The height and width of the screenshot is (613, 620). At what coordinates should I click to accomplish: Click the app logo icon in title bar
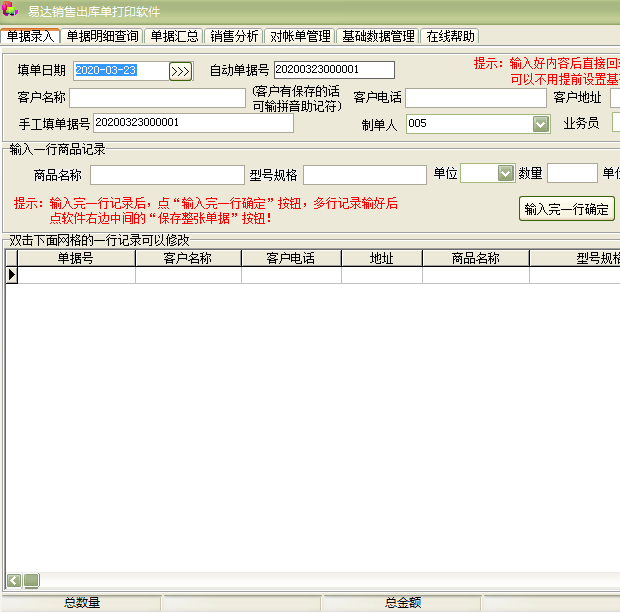(x=10, y=10)
